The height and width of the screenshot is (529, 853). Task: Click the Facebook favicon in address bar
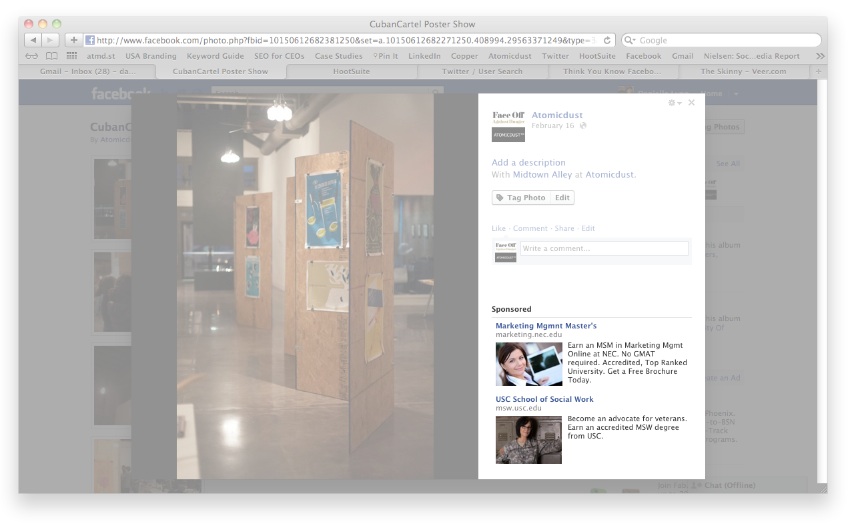[90, 40]
